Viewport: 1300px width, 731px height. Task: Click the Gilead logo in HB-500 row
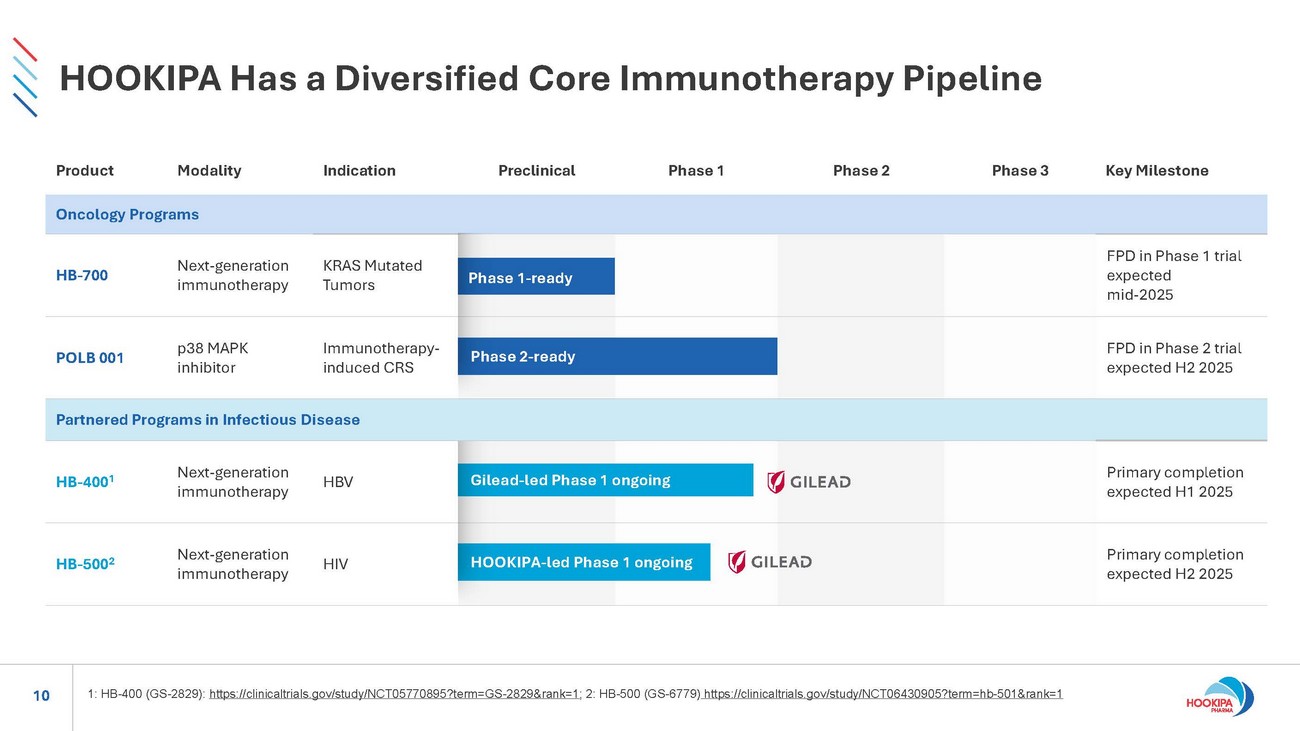[769, 562]
